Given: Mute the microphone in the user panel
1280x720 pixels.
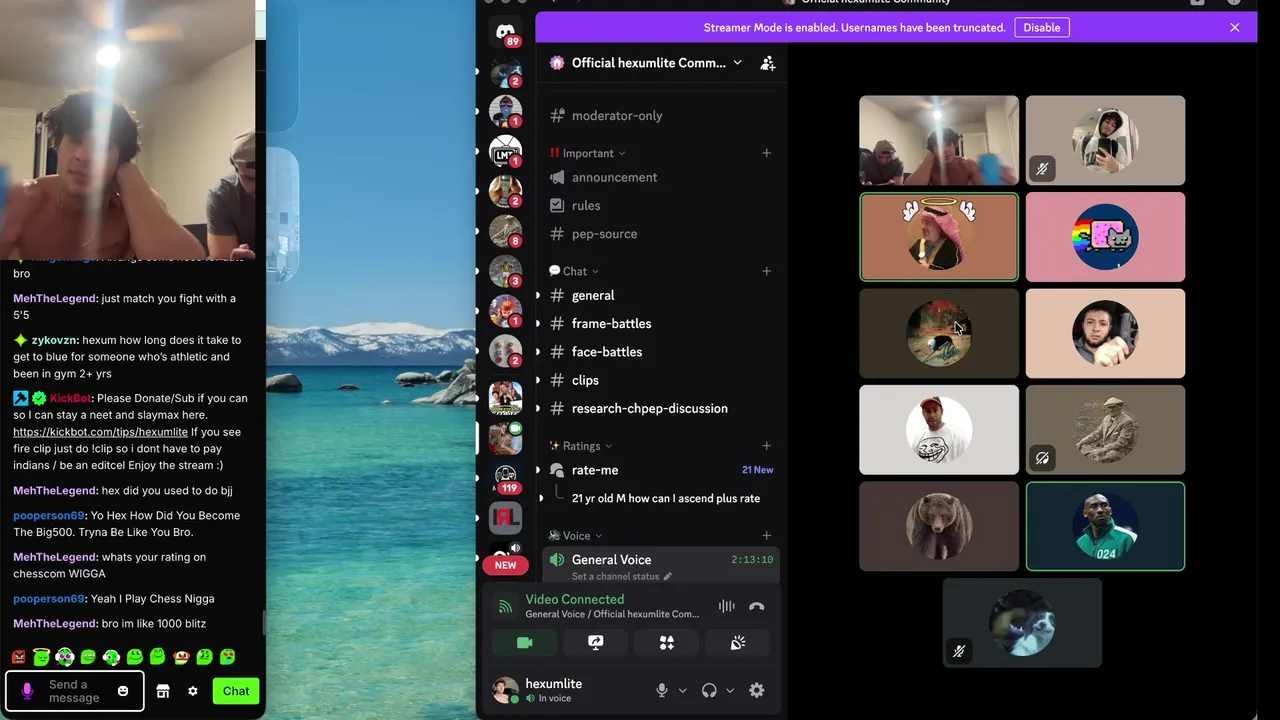Looking at the screenshot, I should point(661,690).
